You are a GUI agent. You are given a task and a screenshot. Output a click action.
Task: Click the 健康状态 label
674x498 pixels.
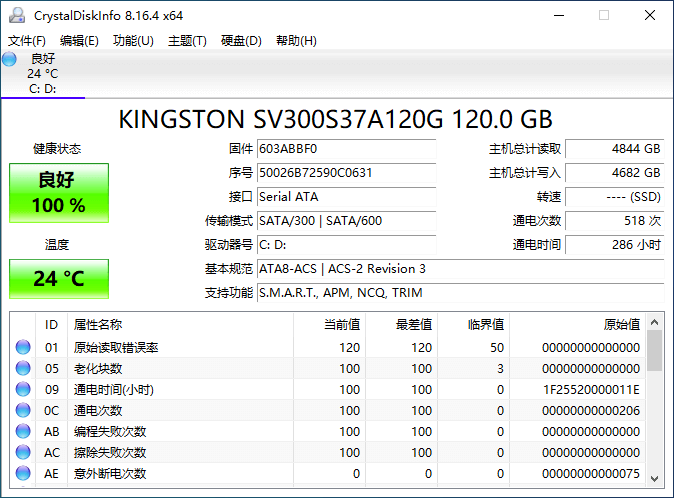(57, 149)
